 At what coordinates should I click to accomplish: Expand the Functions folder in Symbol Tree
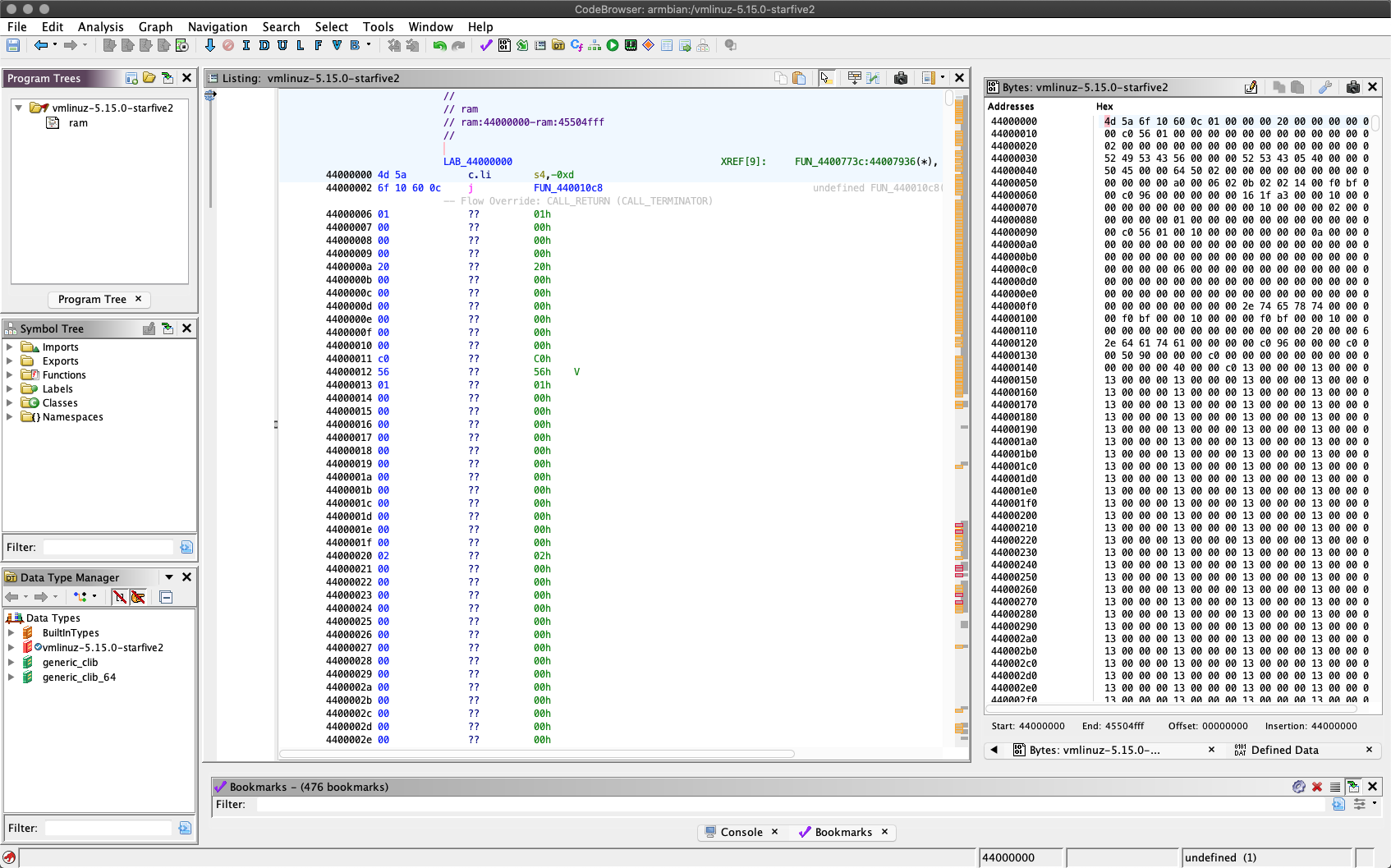10,375
